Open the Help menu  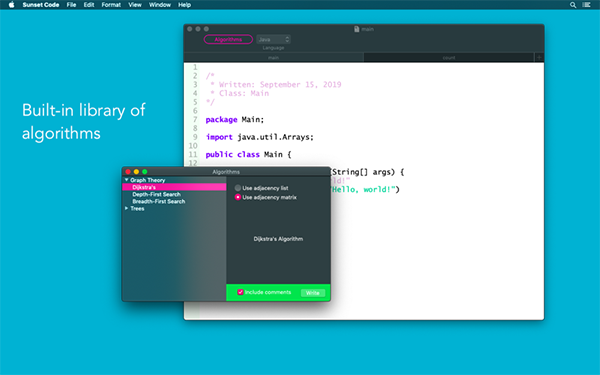pyautogui.click(x=184, y=5)
